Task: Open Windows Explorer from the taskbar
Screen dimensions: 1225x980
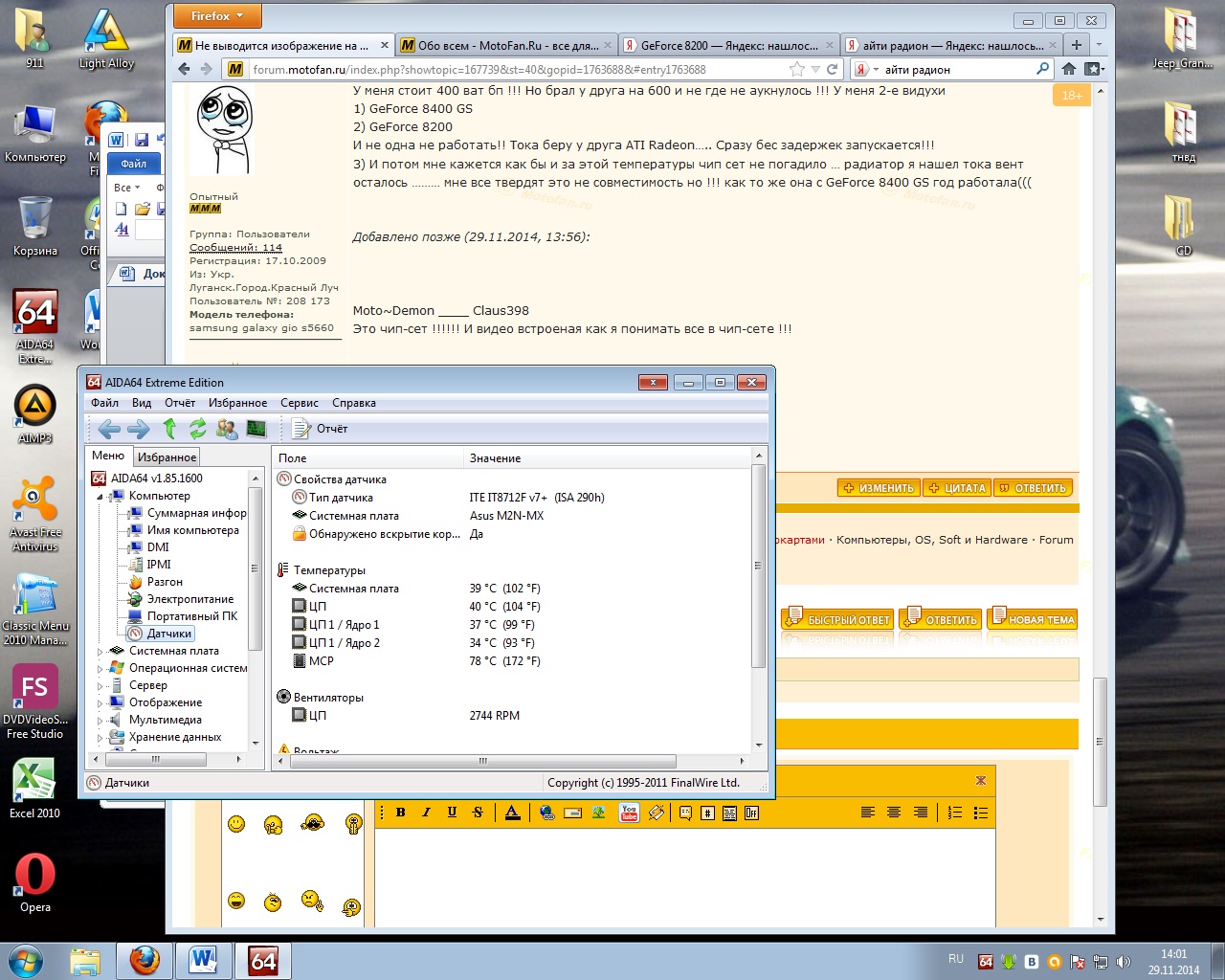Action: [84, 960]
